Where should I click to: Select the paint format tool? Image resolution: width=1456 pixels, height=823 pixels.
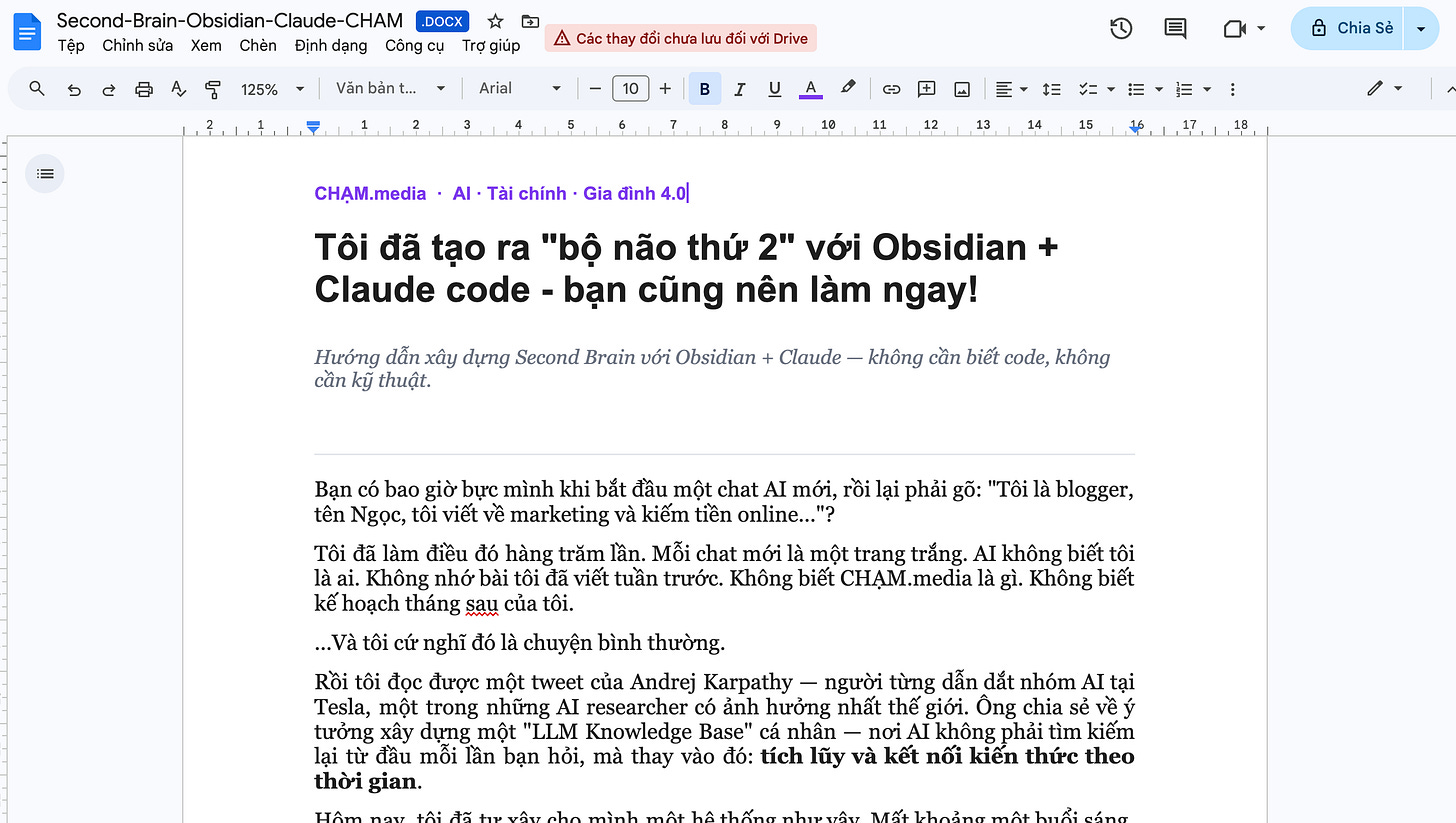tap(212, 89)
